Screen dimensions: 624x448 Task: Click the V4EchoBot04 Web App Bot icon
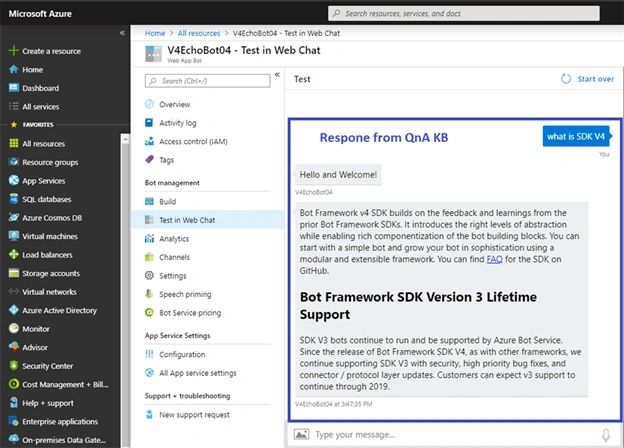[154, 53]
